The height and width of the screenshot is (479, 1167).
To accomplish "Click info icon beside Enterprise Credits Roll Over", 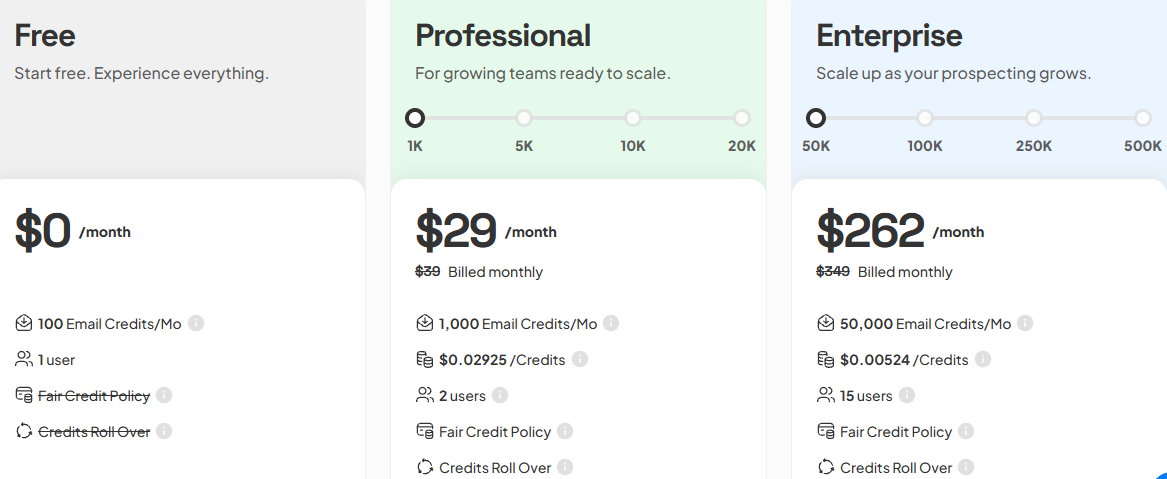I will point(967,467).
